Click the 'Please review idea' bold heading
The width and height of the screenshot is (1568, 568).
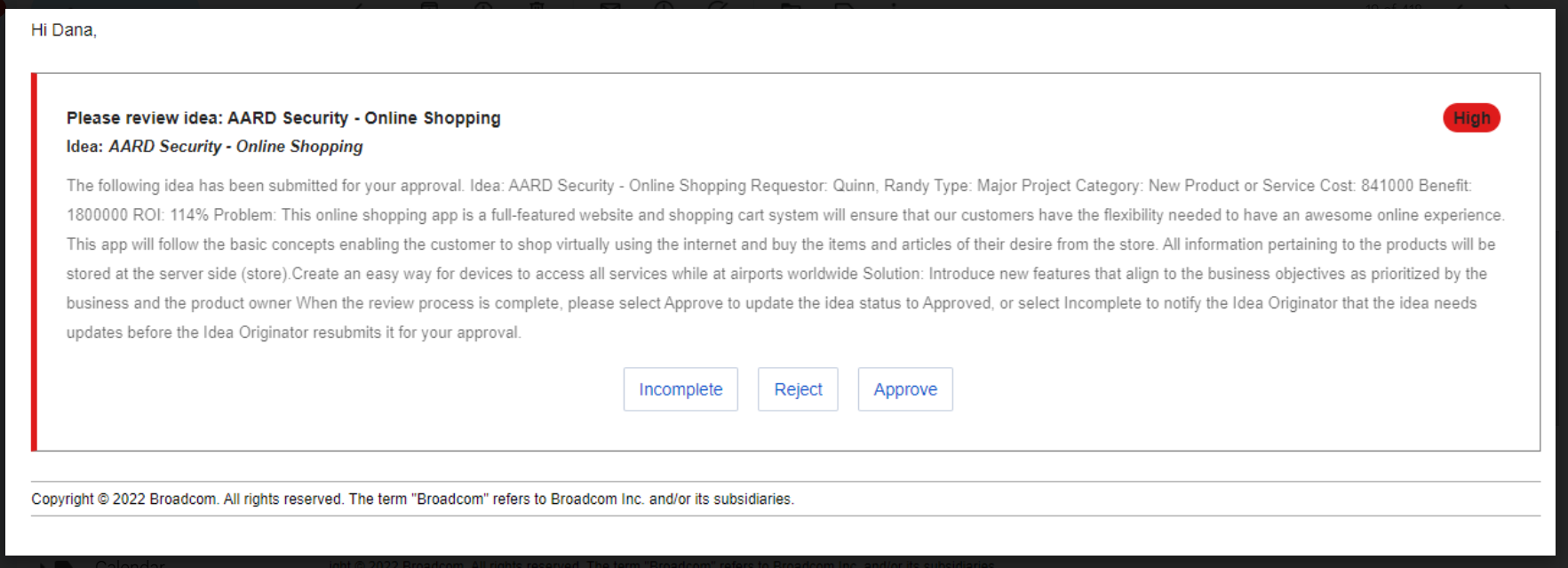pyautogui.click(x=283, y=118)
